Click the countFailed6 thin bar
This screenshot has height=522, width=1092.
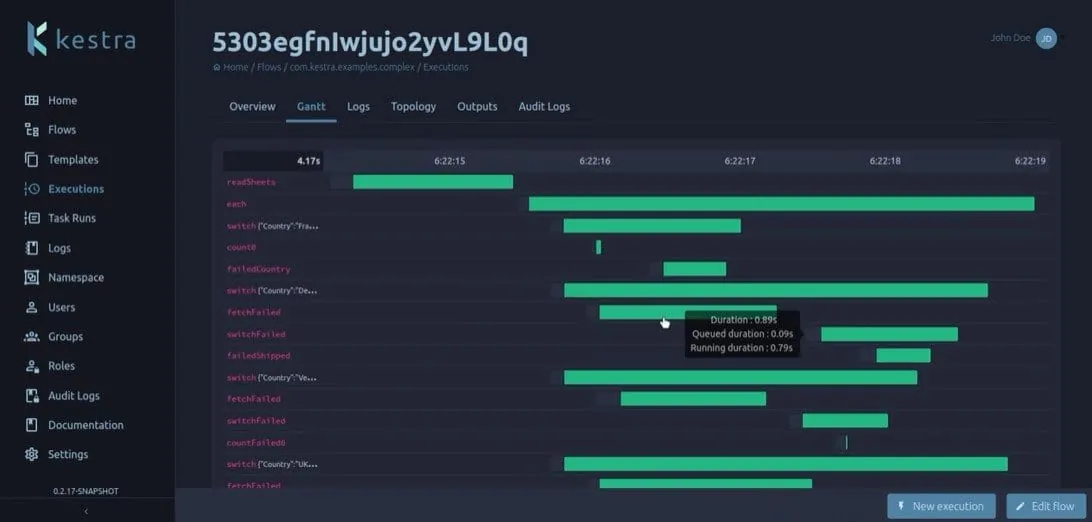point(846,442)
